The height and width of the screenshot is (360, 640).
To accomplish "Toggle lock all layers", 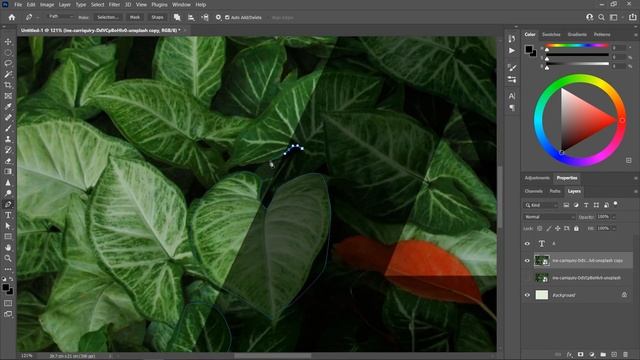I will pyautogui.click(x=576, y=229).
